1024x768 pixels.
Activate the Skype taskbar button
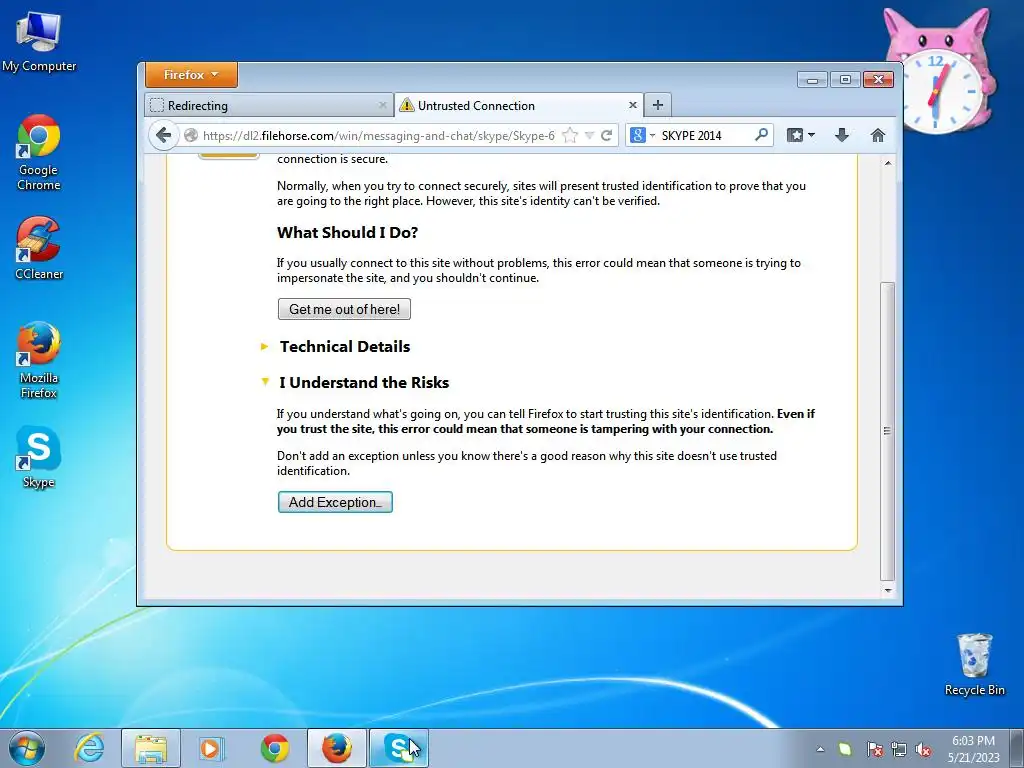coord(399,748)
